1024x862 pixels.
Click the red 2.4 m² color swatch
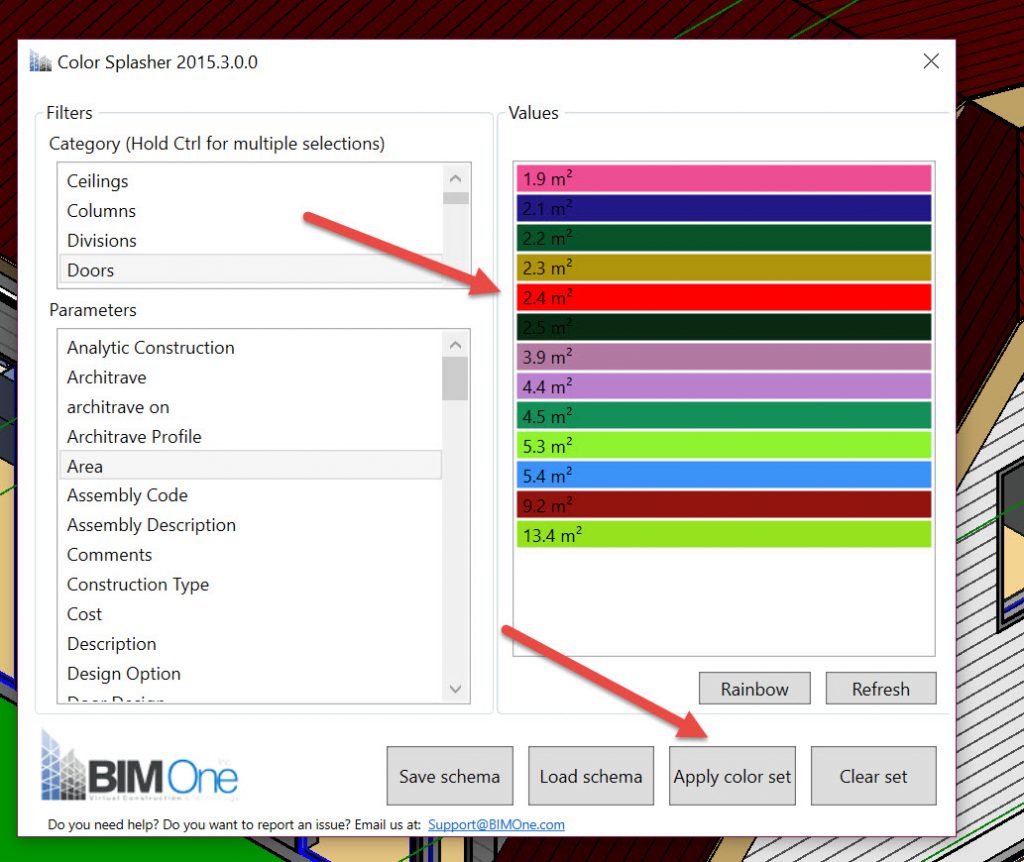[724, 297]
